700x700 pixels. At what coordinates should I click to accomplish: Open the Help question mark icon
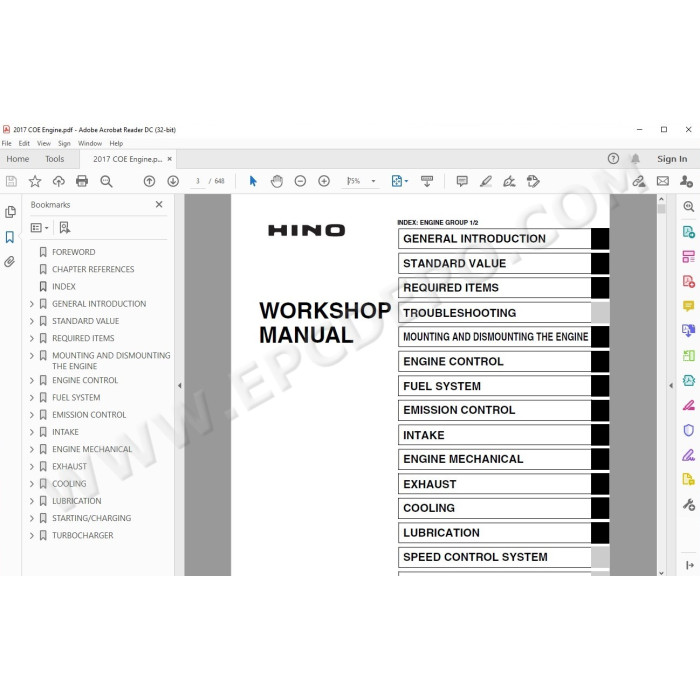coord(613,158)
